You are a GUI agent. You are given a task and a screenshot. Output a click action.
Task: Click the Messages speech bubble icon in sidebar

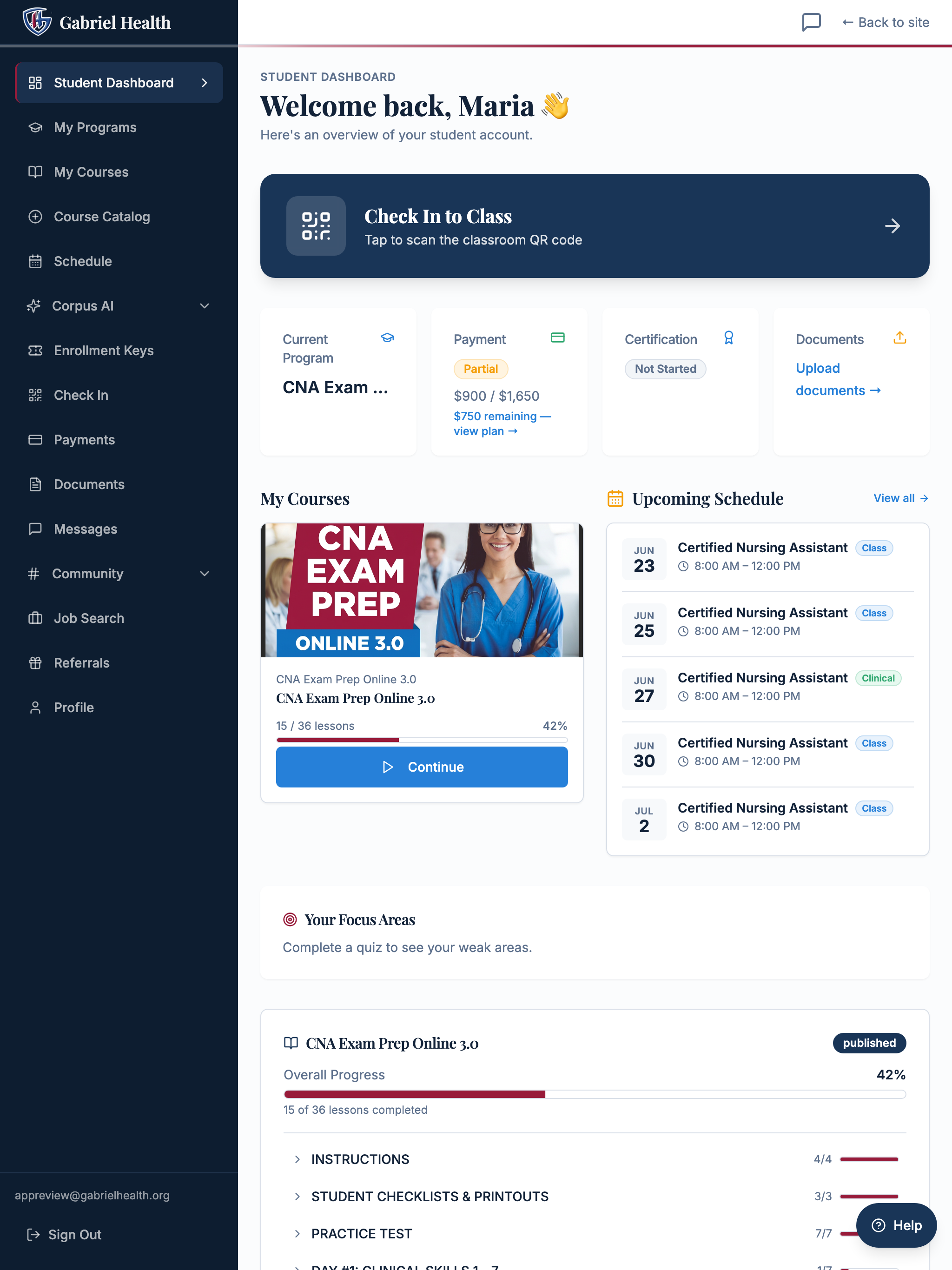[35, 529]
